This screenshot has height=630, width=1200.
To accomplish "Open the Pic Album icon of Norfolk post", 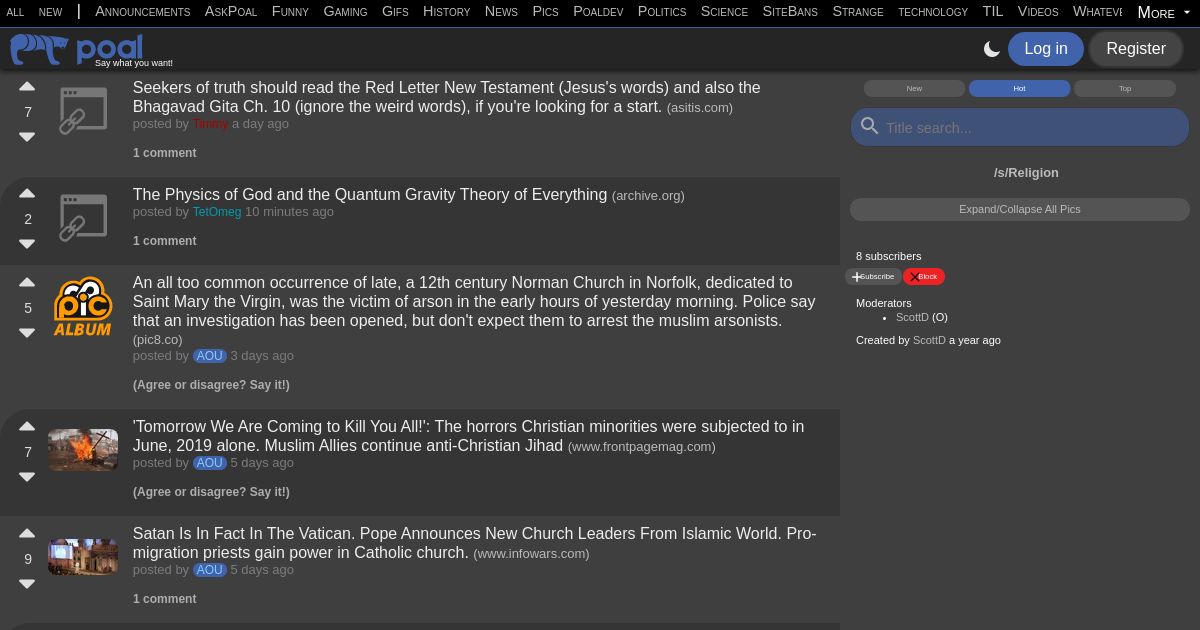I will click(x=82, y=306).
